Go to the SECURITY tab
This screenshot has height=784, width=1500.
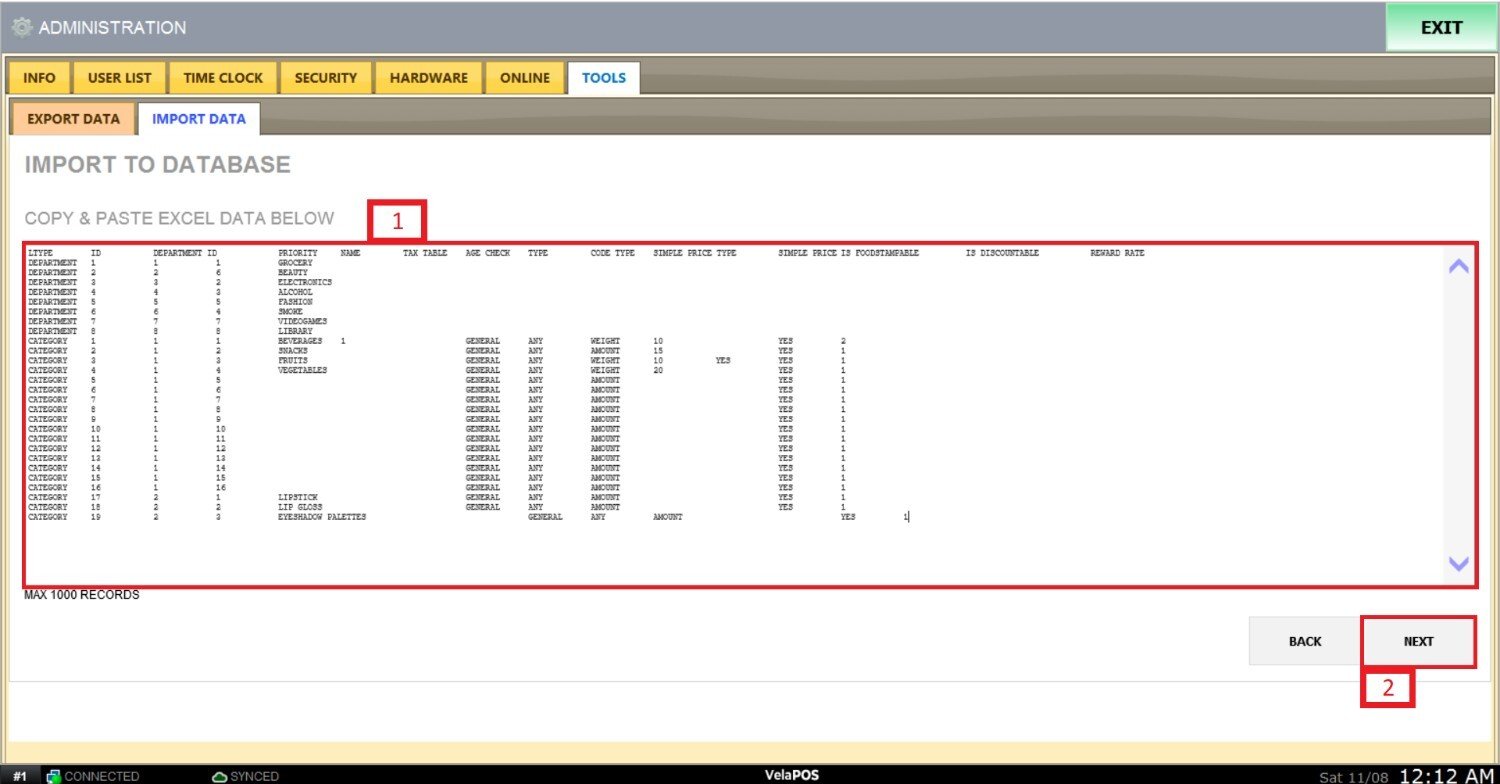coord(325,78)
